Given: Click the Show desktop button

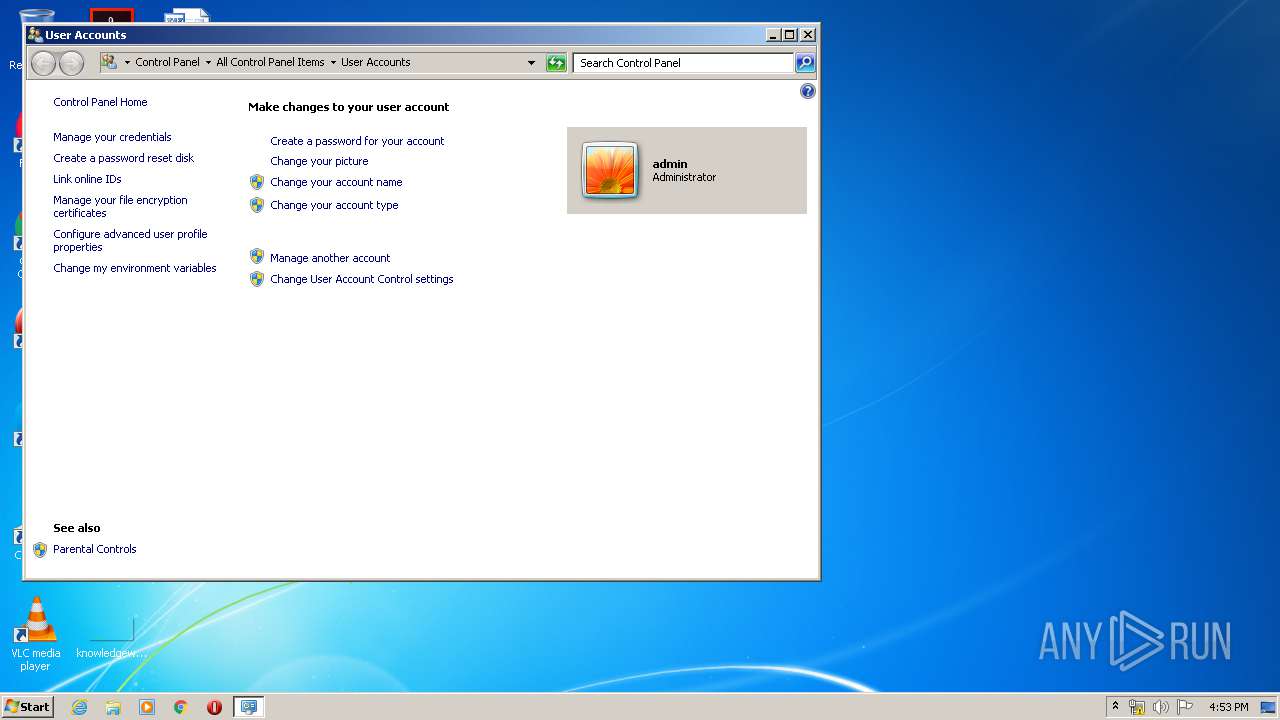Looking at the screenshot, I should [1269, 707].
